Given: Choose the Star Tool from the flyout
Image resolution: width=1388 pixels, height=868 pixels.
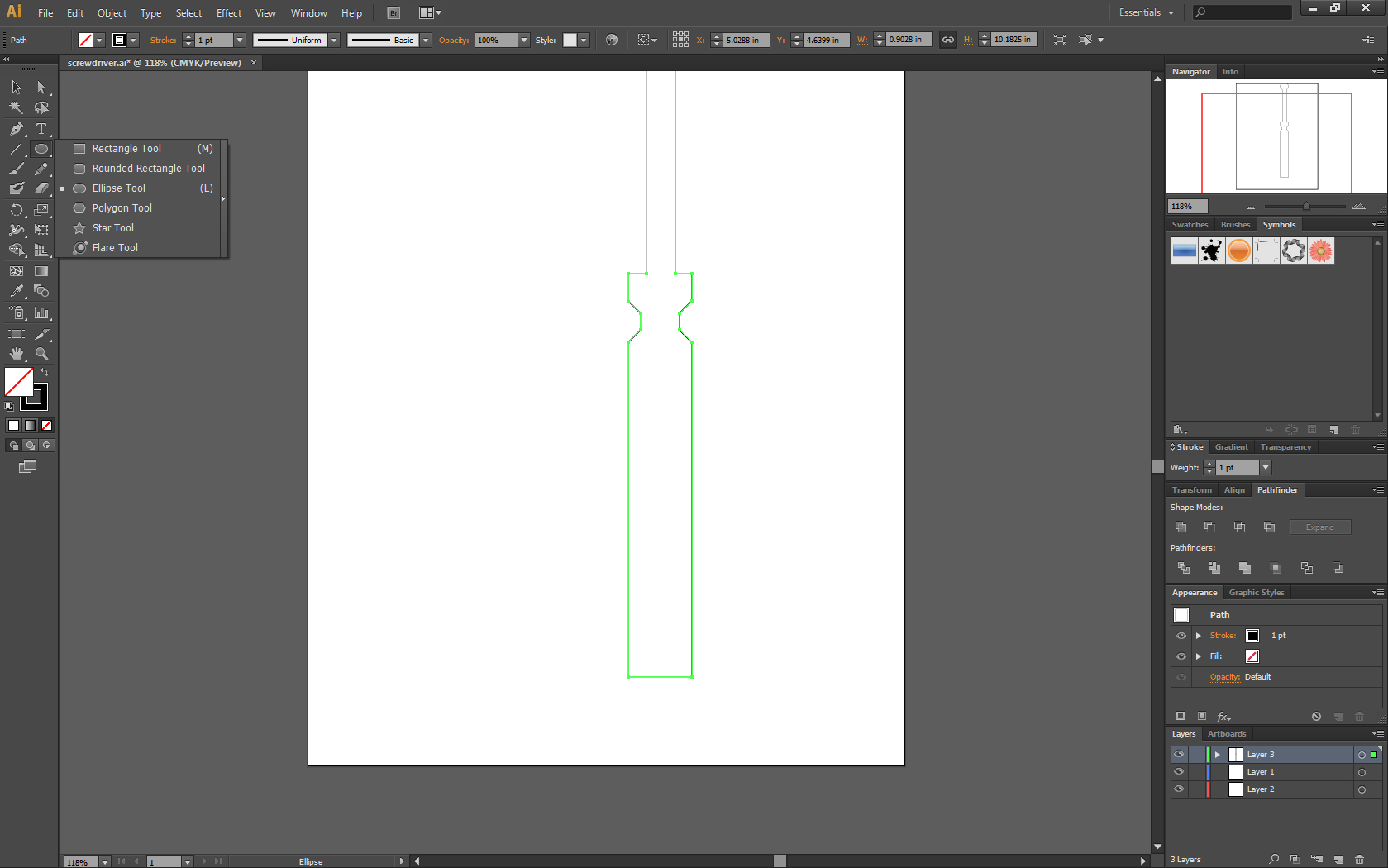Looking at the screenshot, I should point(113,227).
